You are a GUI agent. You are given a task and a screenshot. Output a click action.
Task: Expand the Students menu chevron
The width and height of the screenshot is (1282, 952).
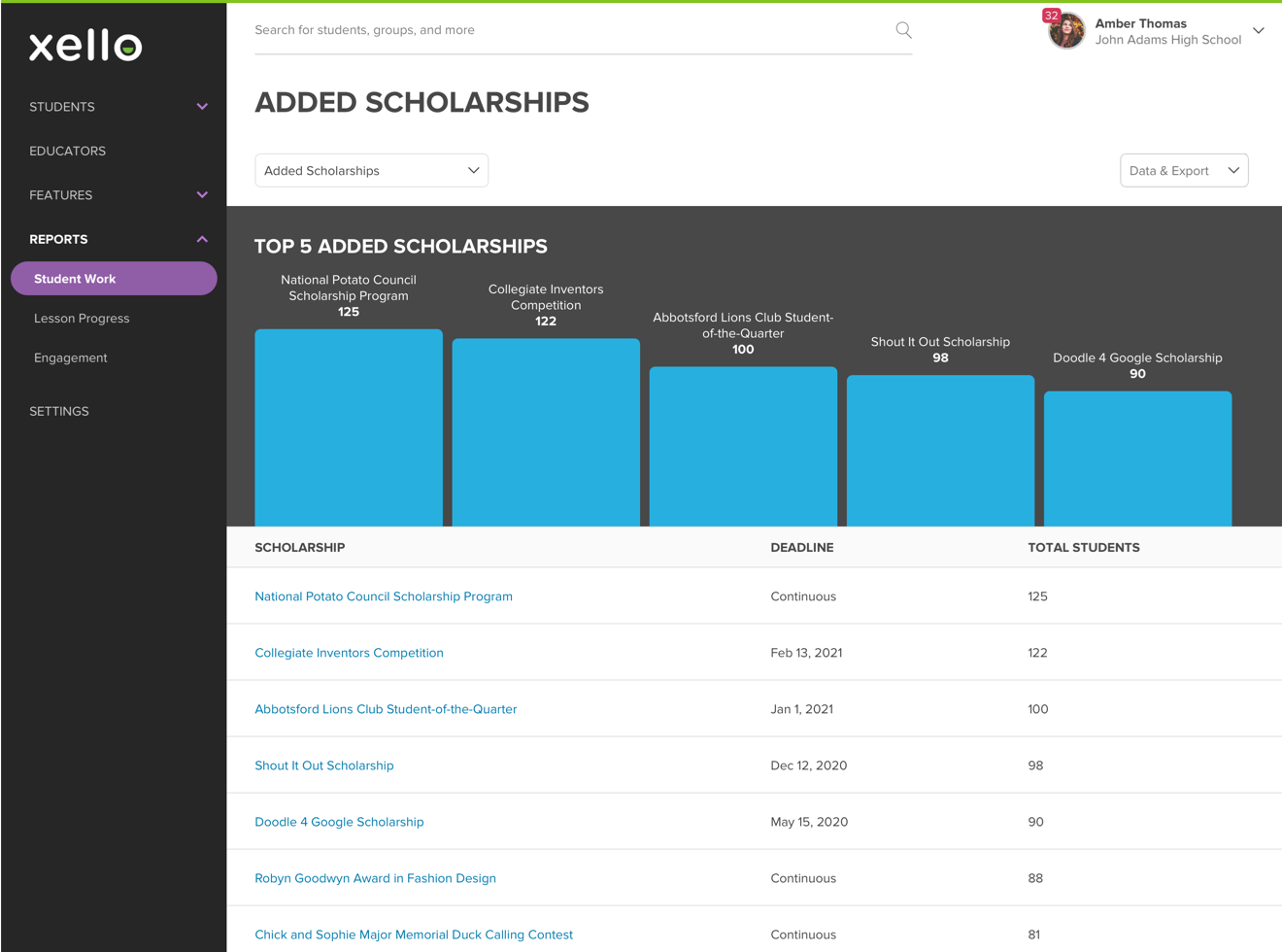coord(202,107)
